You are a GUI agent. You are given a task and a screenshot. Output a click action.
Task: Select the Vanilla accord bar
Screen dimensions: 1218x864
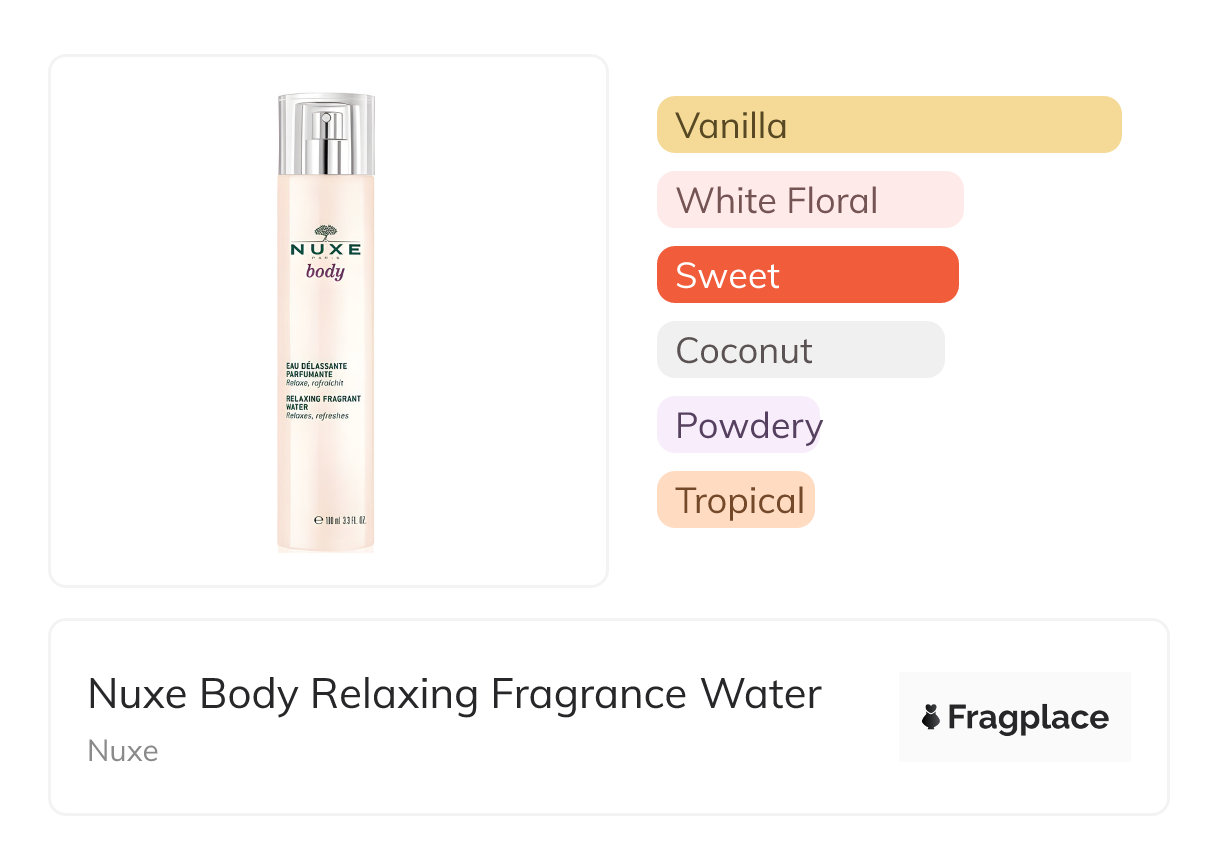click(x=888, y=125)
